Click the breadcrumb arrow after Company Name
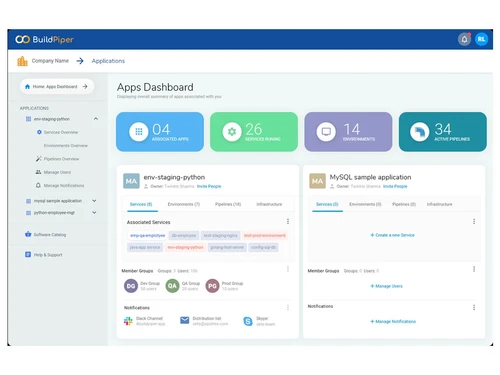This screenshot has width=500, height=375. tap(80, 61)
